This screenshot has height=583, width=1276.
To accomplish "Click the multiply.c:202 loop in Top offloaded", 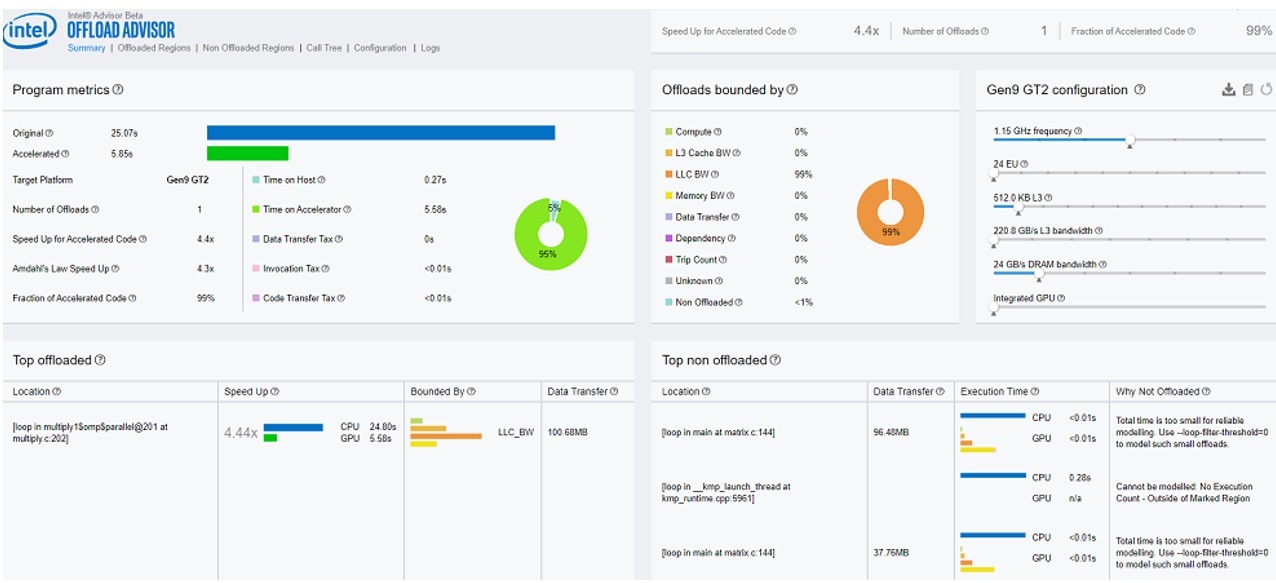I will tap(90, 433).
